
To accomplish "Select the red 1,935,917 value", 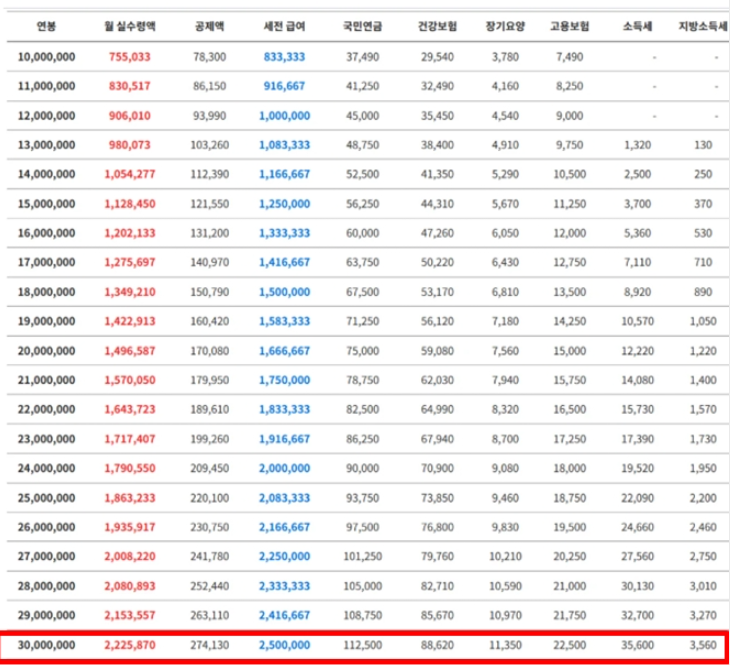I will click(x=130, y=527).
